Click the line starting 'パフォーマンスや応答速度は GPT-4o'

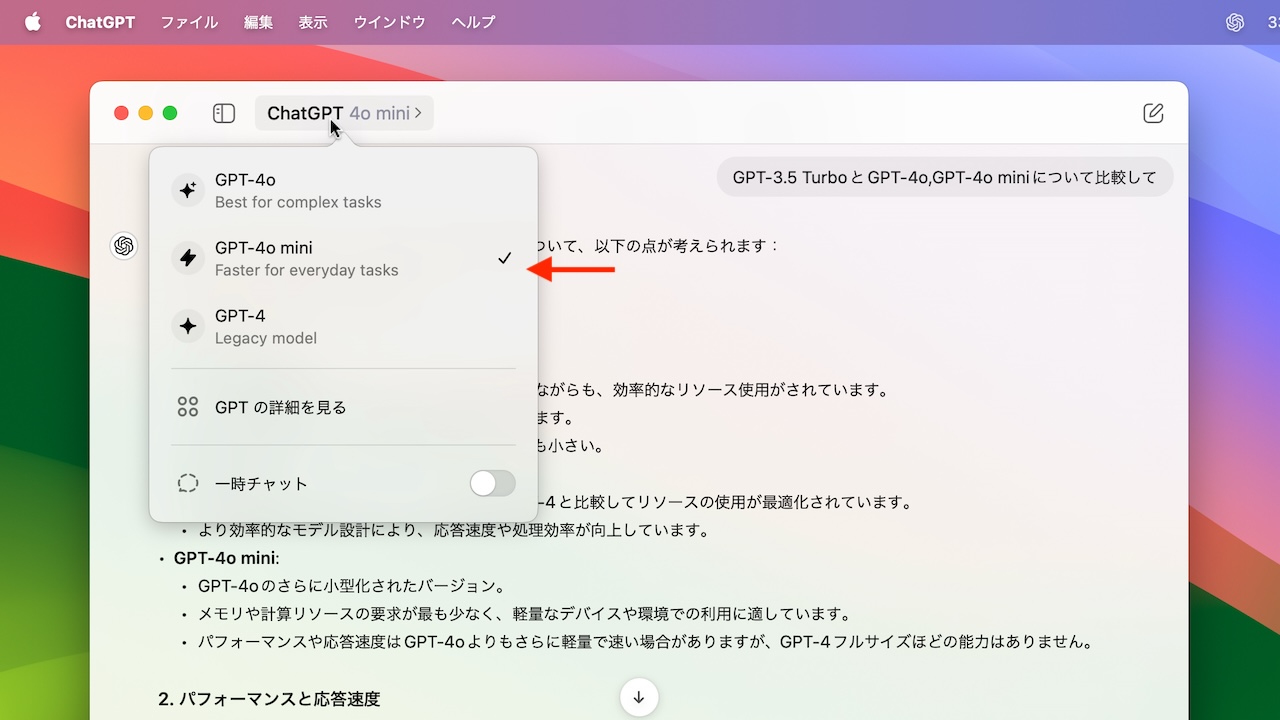(645, 642)
